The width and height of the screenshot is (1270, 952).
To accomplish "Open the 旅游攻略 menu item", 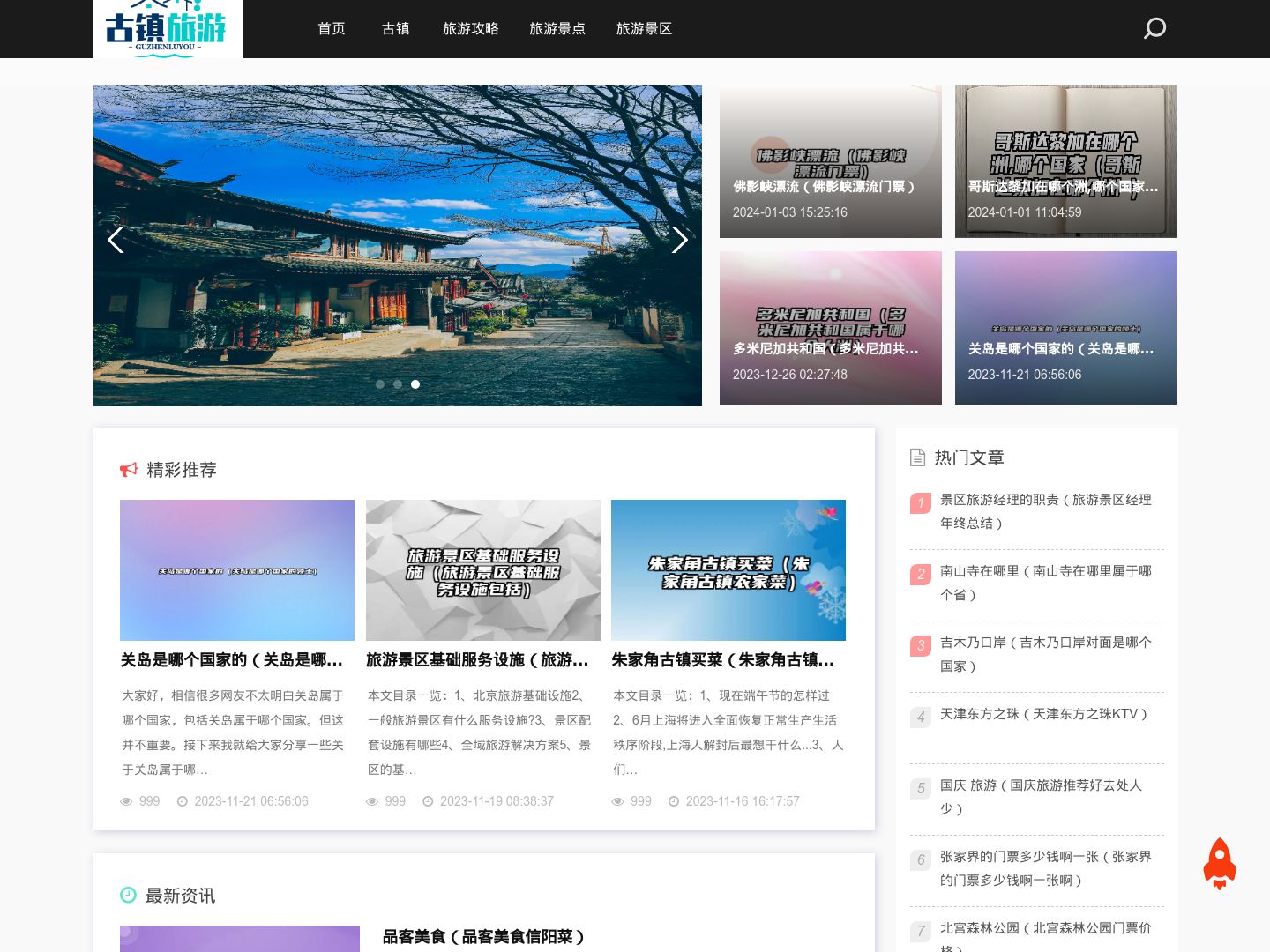I will (x=471, y=29).
